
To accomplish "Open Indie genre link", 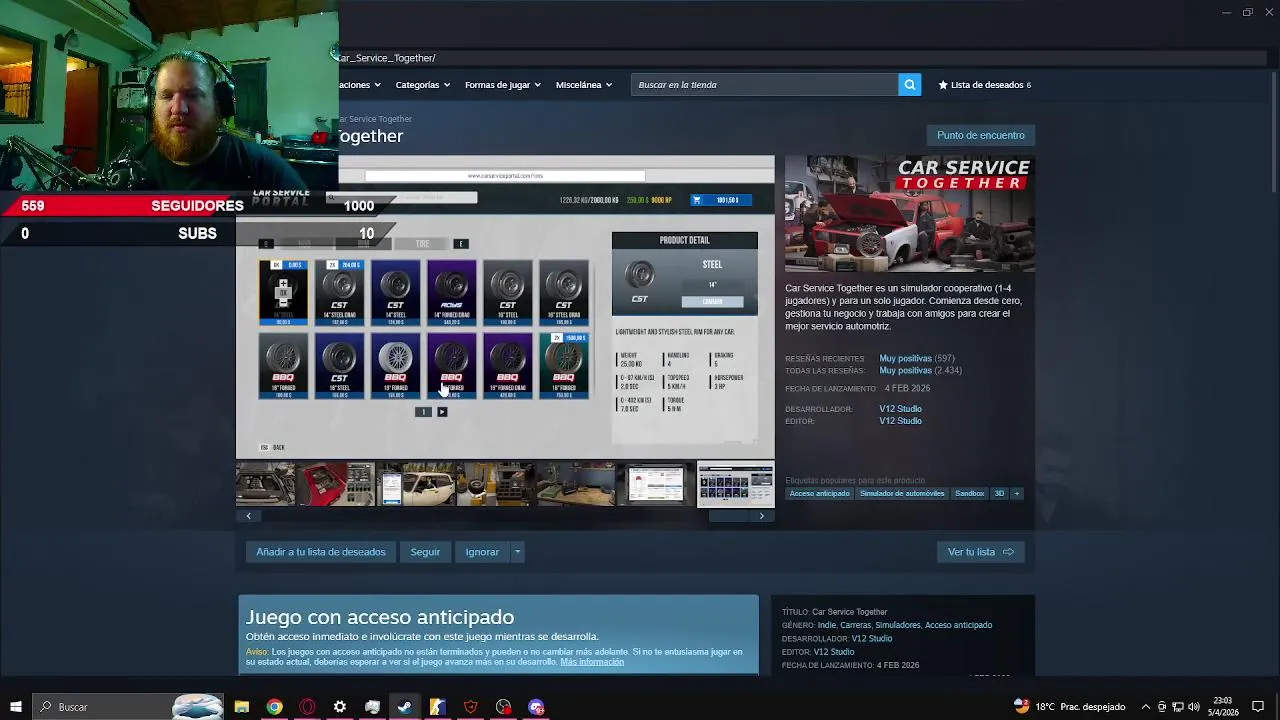I will click(826, 625).
